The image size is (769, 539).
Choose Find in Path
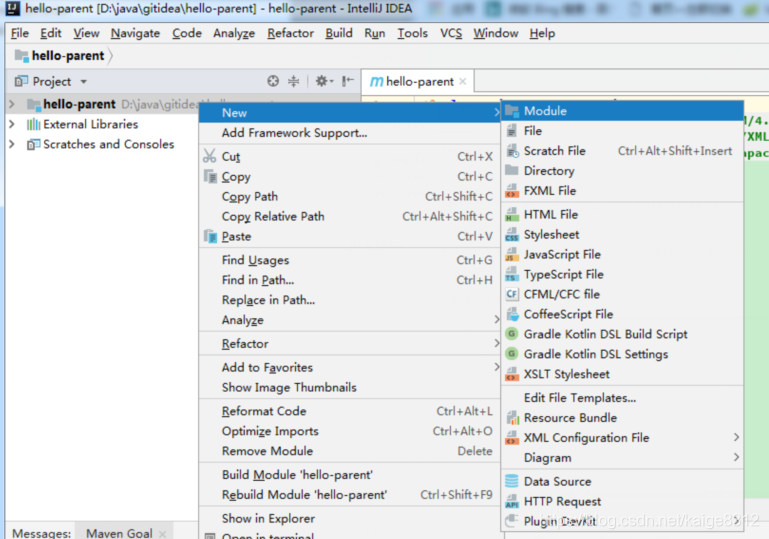pos(350,280)
